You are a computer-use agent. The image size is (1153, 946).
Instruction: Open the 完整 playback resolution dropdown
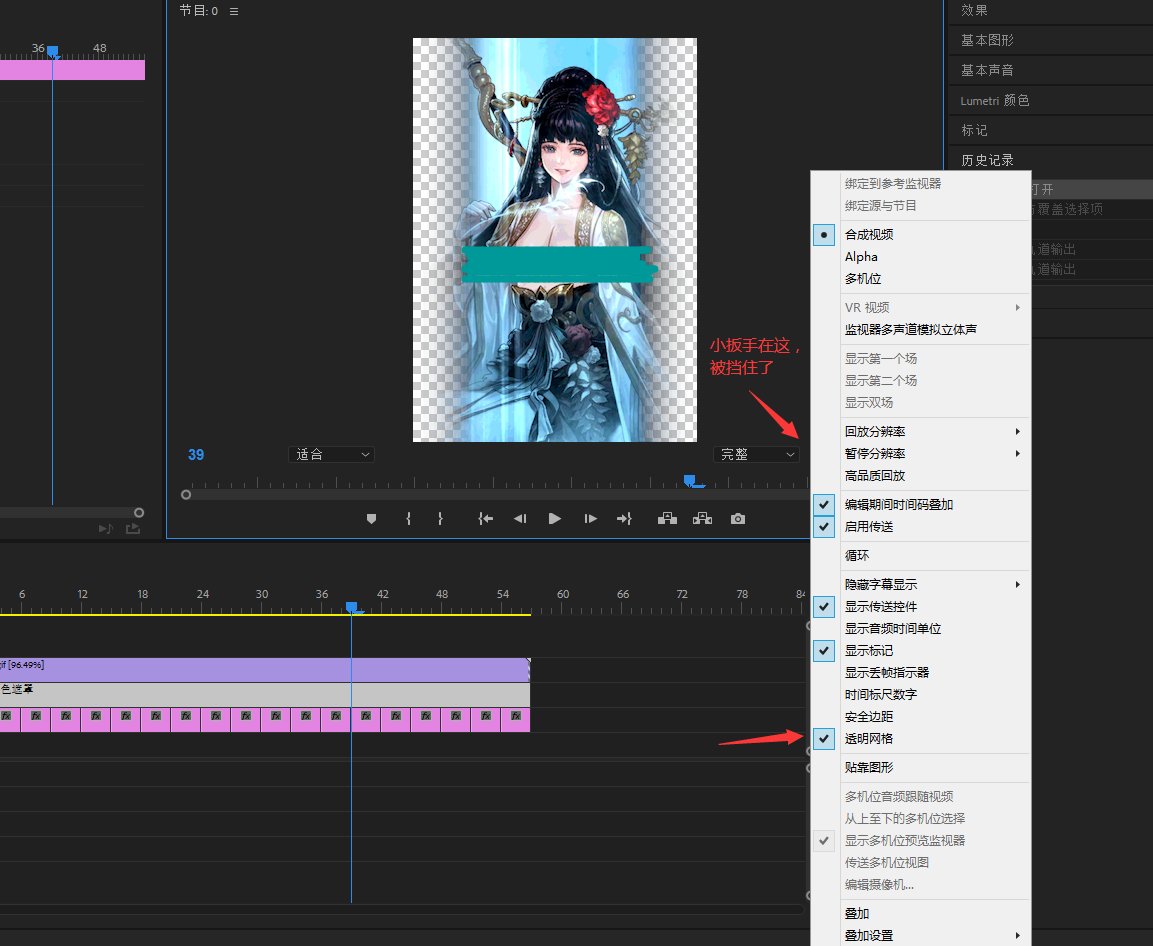756,455
